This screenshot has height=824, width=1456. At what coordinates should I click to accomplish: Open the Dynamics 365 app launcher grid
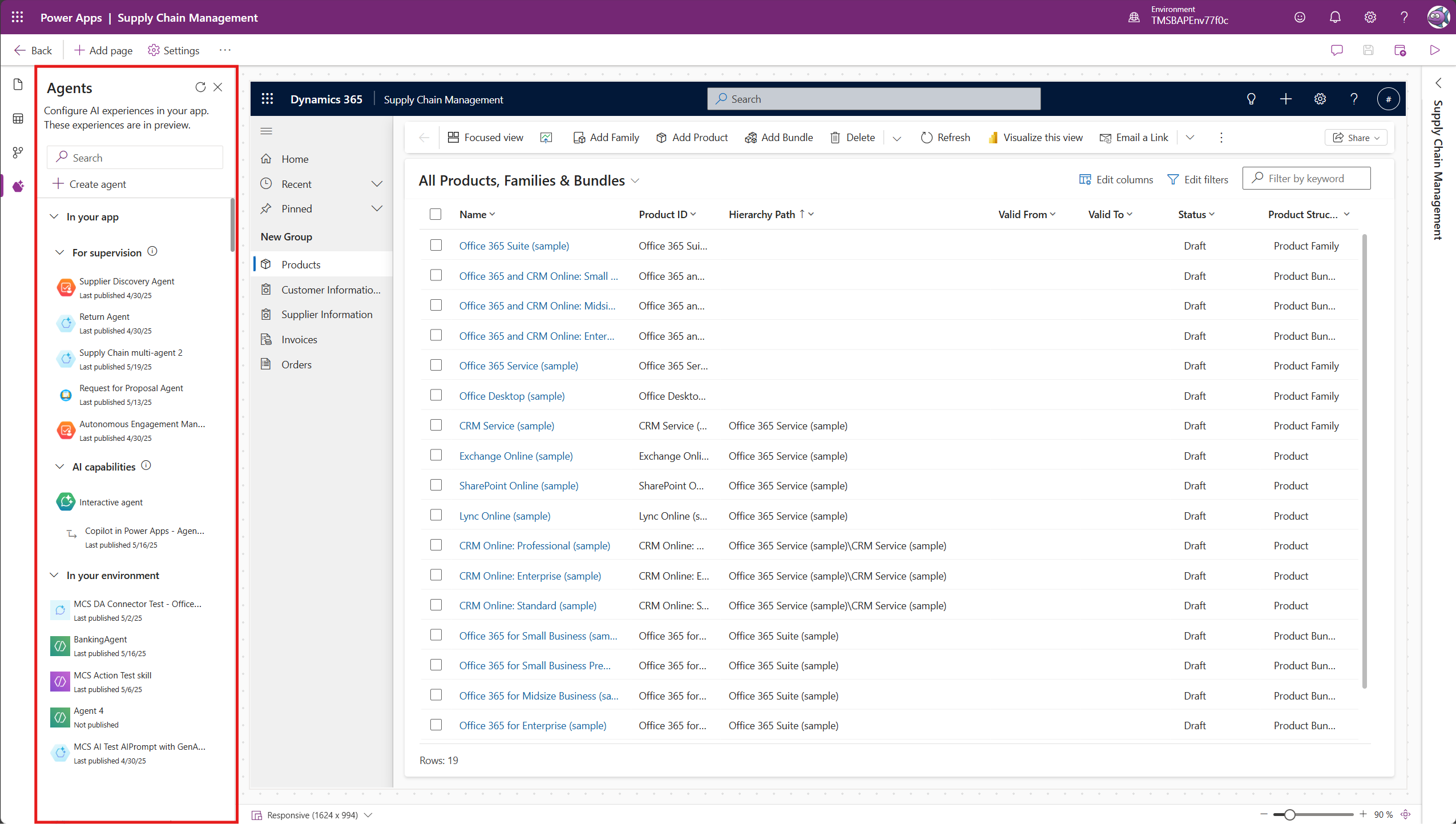(267, 99)
